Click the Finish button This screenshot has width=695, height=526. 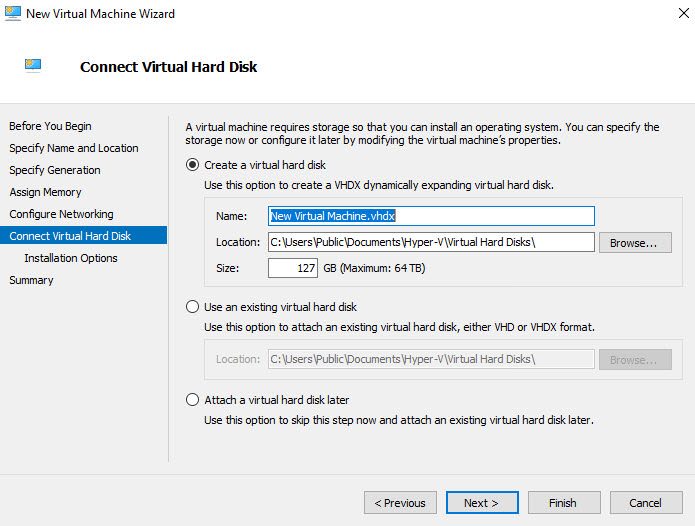coord(564,503)
